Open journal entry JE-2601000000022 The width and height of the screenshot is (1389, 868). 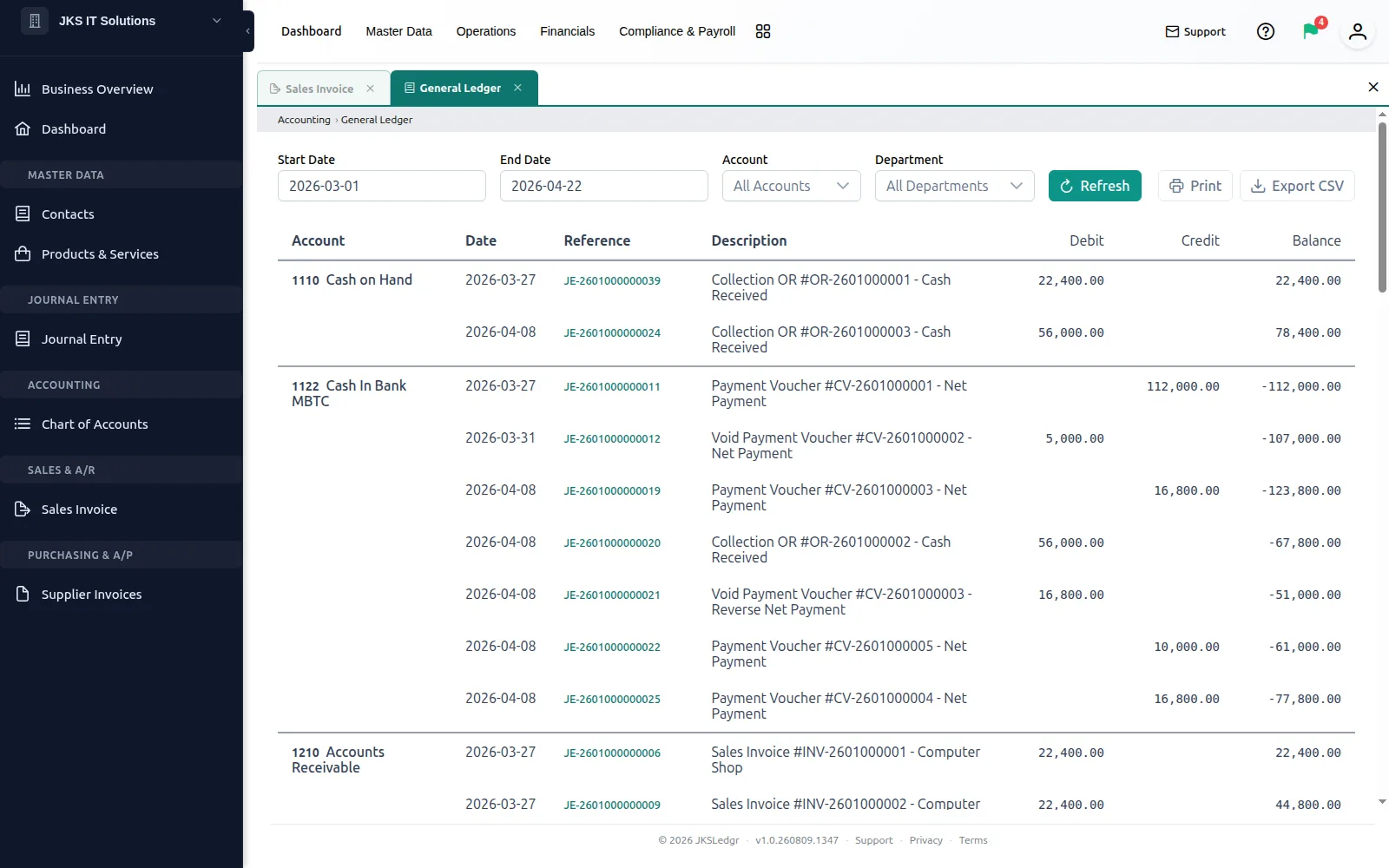click(612, 648)
